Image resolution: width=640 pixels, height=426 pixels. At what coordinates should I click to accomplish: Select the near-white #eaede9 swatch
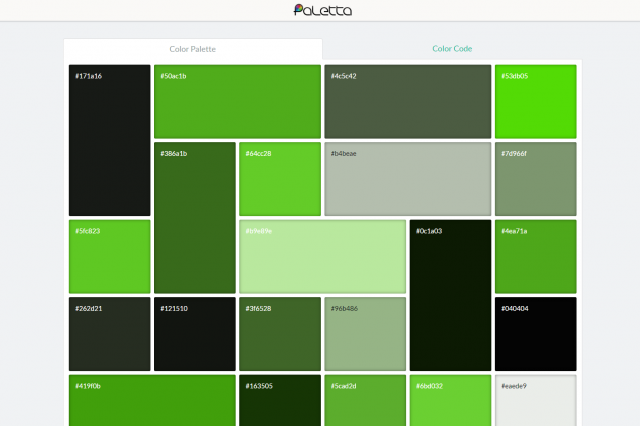[x=535, y=401]
